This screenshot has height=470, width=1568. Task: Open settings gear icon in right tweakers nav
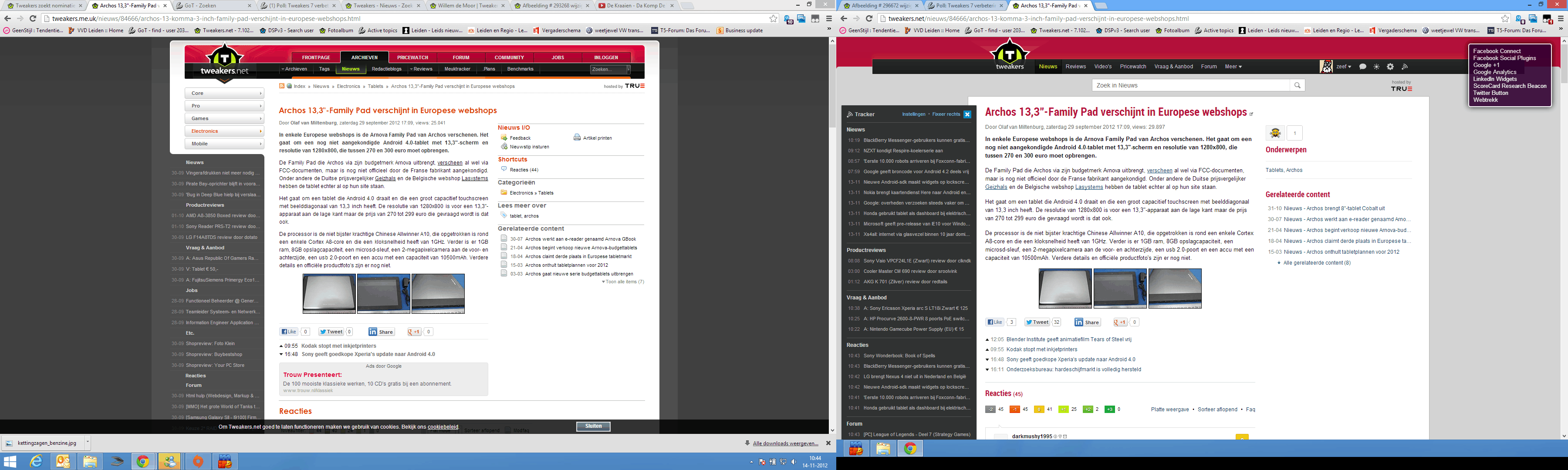pyautogui.click(x=1390, y=67)
